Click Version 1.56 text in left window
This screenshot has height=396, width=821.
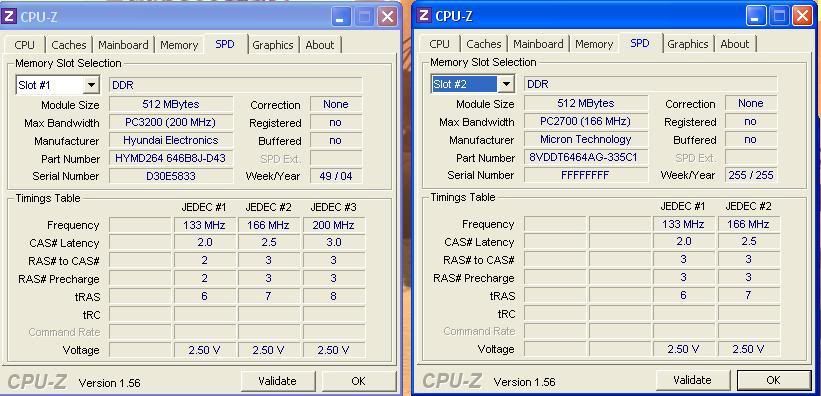click(x=109, y=383)
